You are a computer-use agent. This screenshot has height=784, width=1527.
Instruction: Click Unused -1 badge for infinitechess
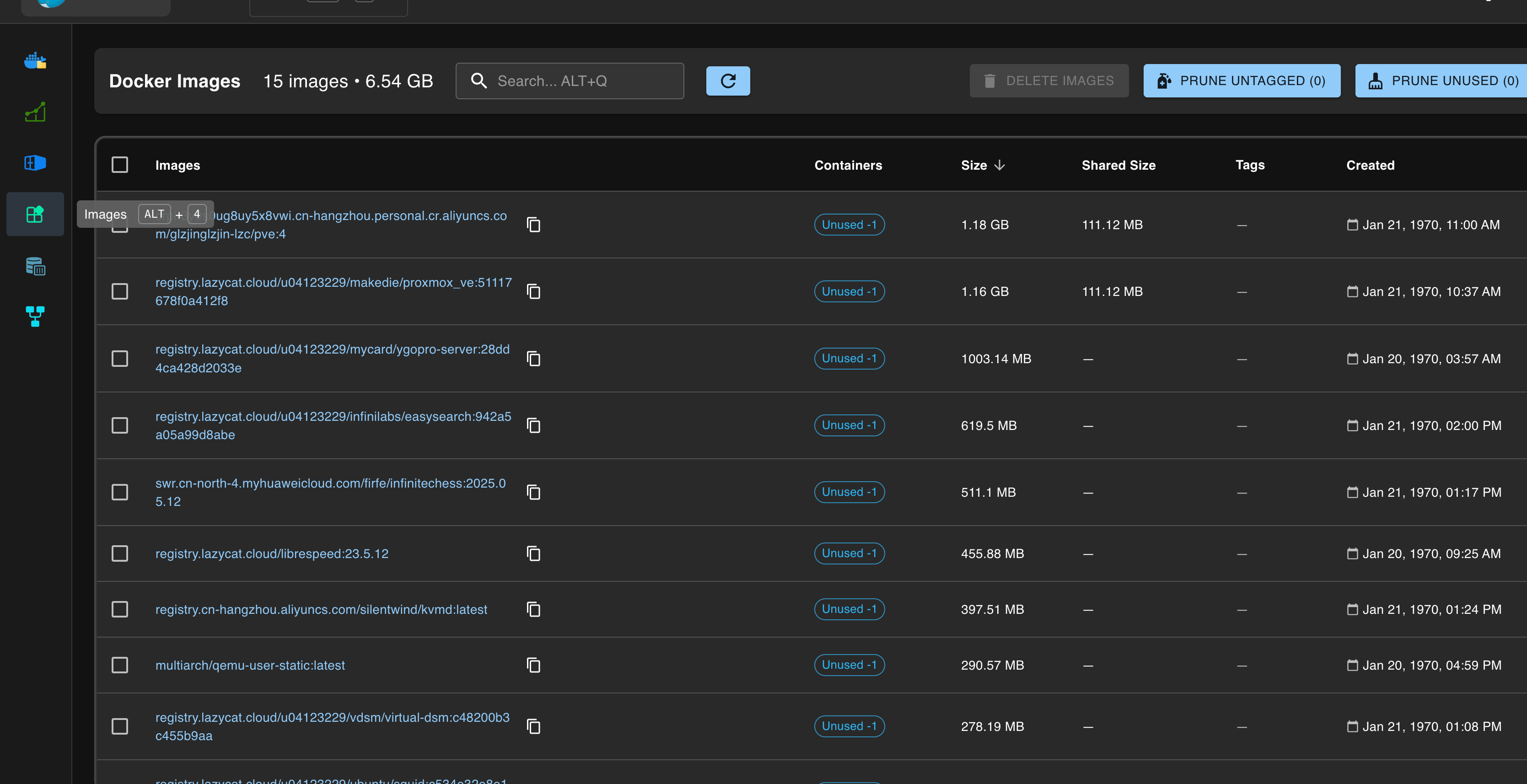[850, 493]
